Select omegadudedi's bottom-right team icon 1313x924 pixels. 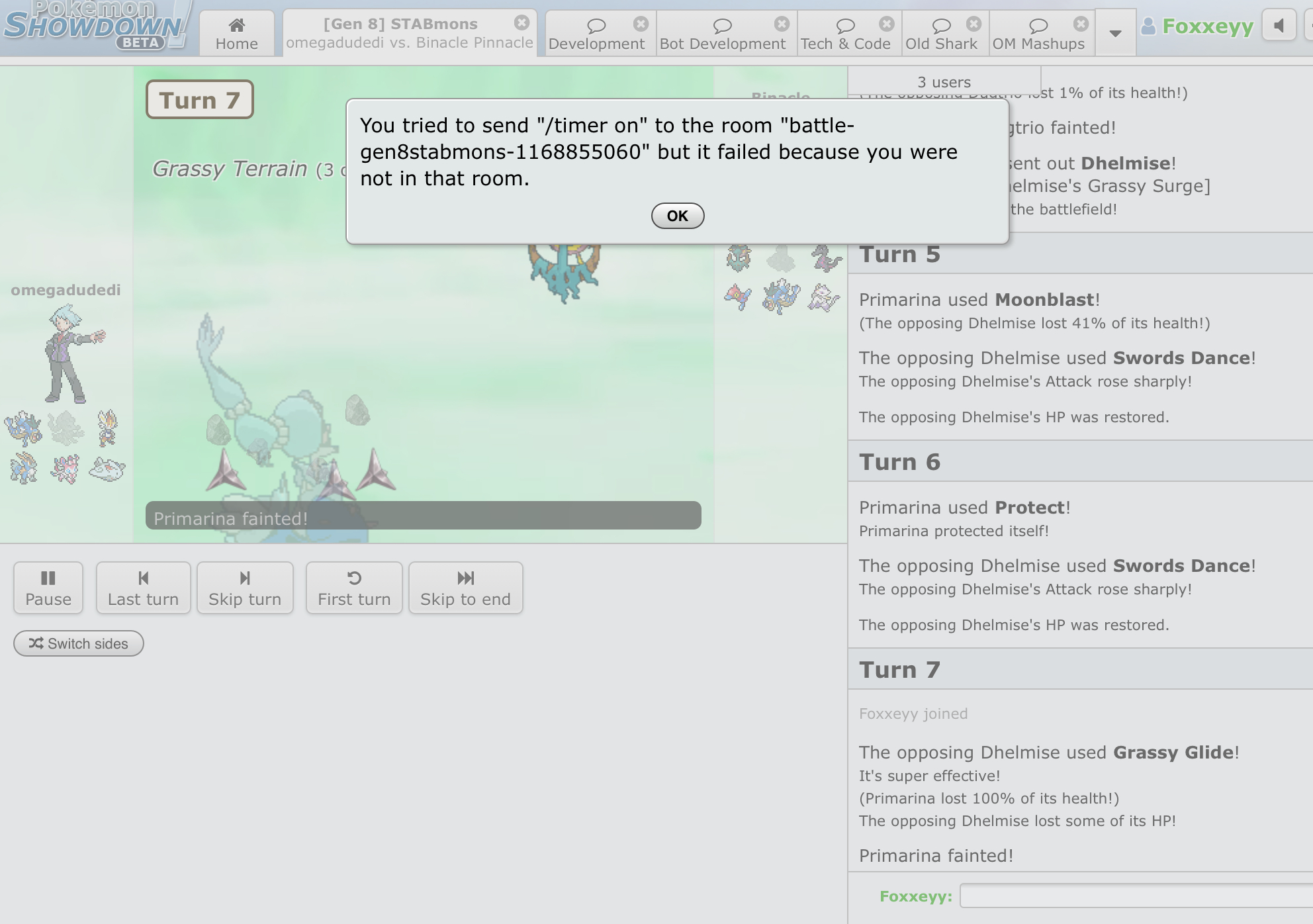107,468
